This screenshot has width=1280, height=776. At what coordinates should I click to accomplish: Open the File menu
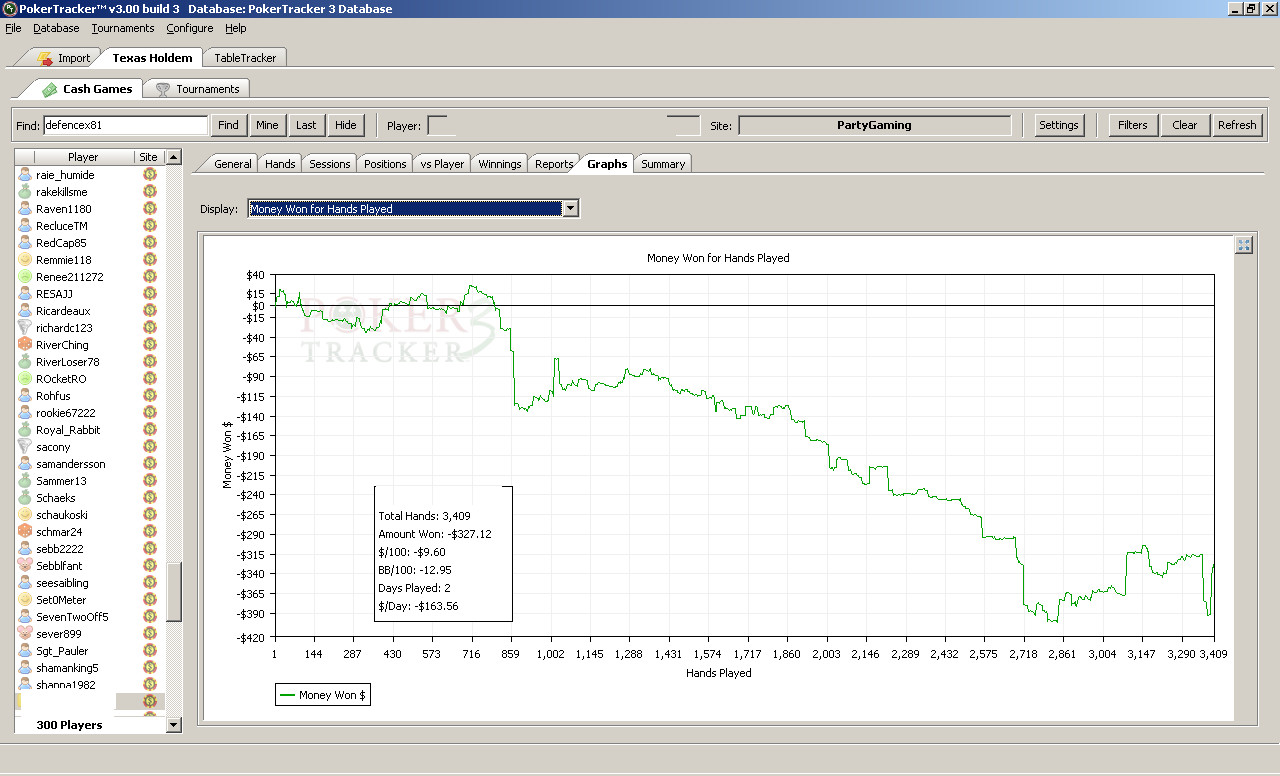(13, 28)
